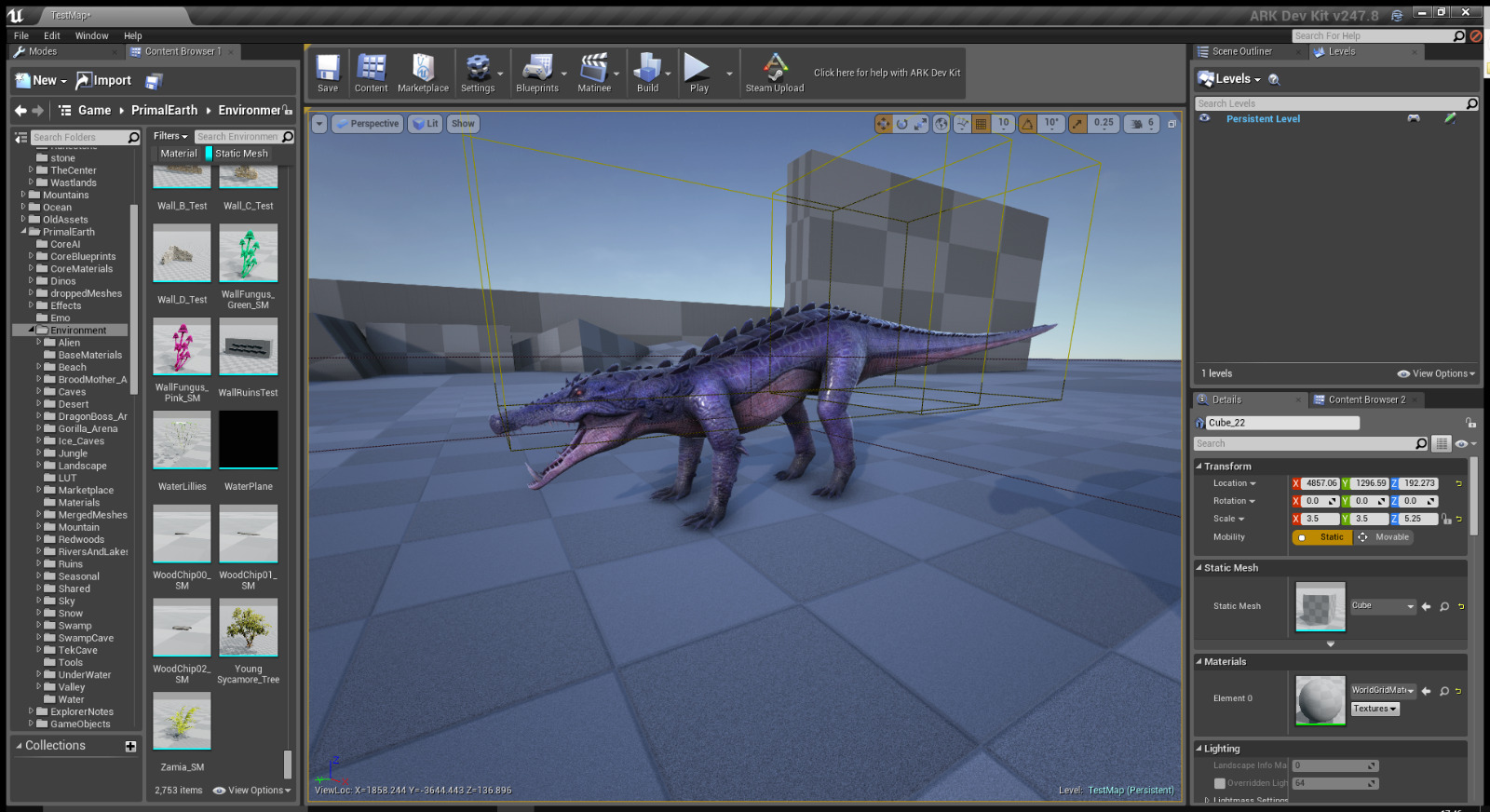Viewport: 1490px width, 812px height.
Task: Open Marketplace from the toolbar
Action: [423, 74]
